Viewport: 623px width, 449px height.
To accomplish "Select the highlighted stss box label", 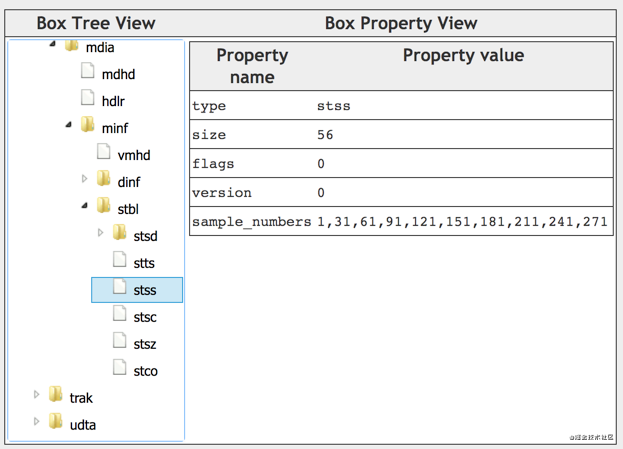I will tap(145, 290).
